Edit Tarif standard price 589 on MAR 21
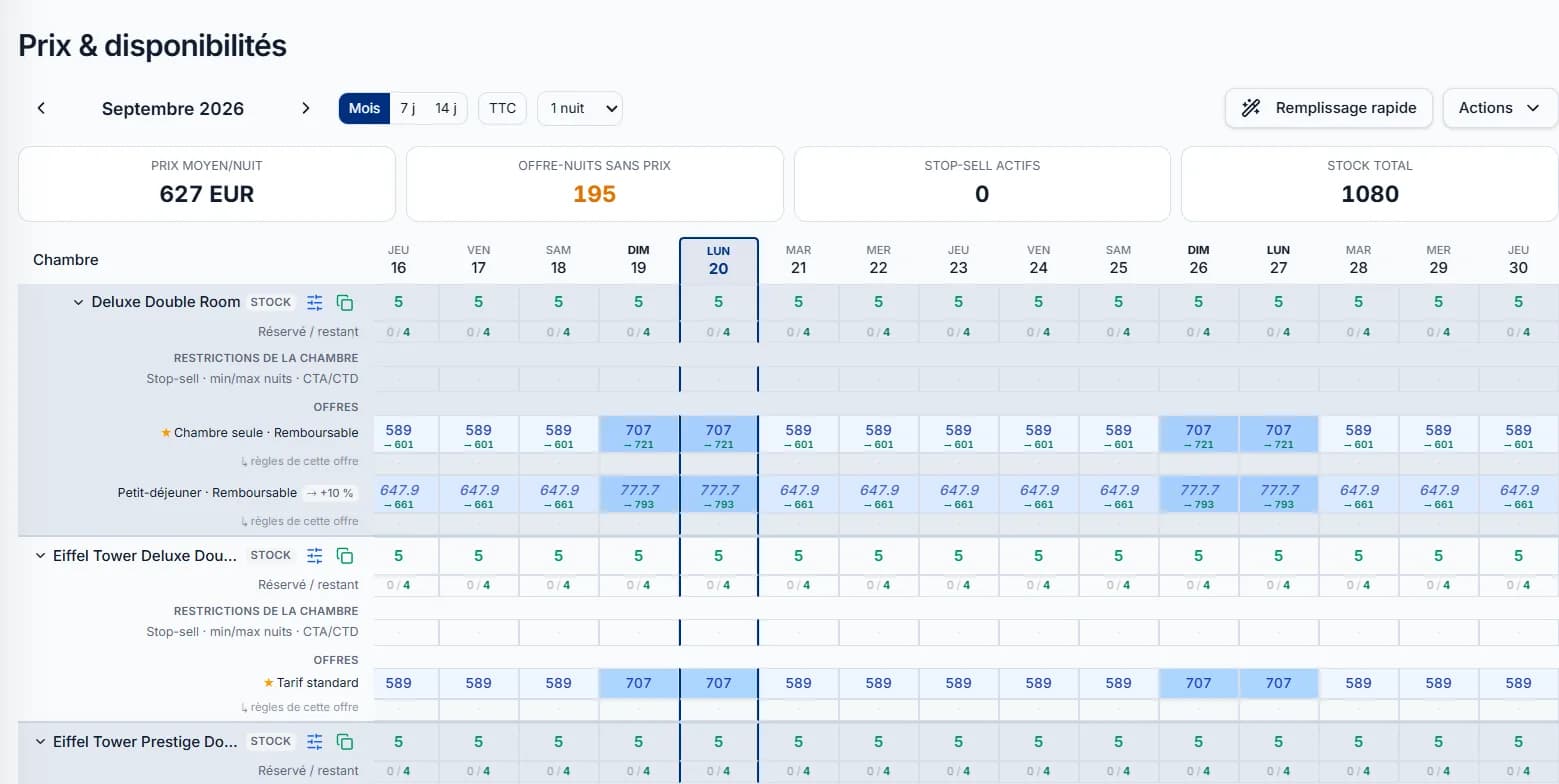Viewport: 1559px width, 784px height. pyautogui.click(x=798, y=683)
